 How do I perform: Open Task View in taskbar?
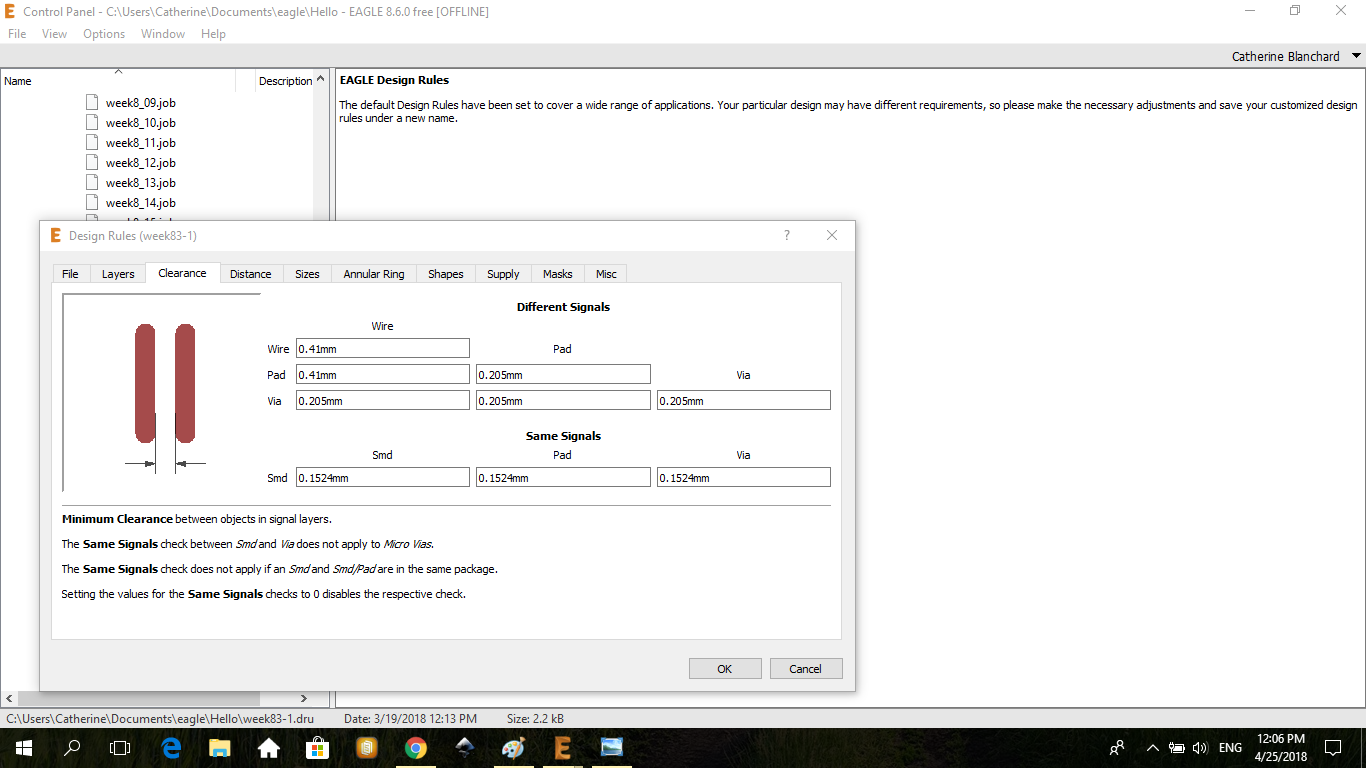click(x=120, y=748)
